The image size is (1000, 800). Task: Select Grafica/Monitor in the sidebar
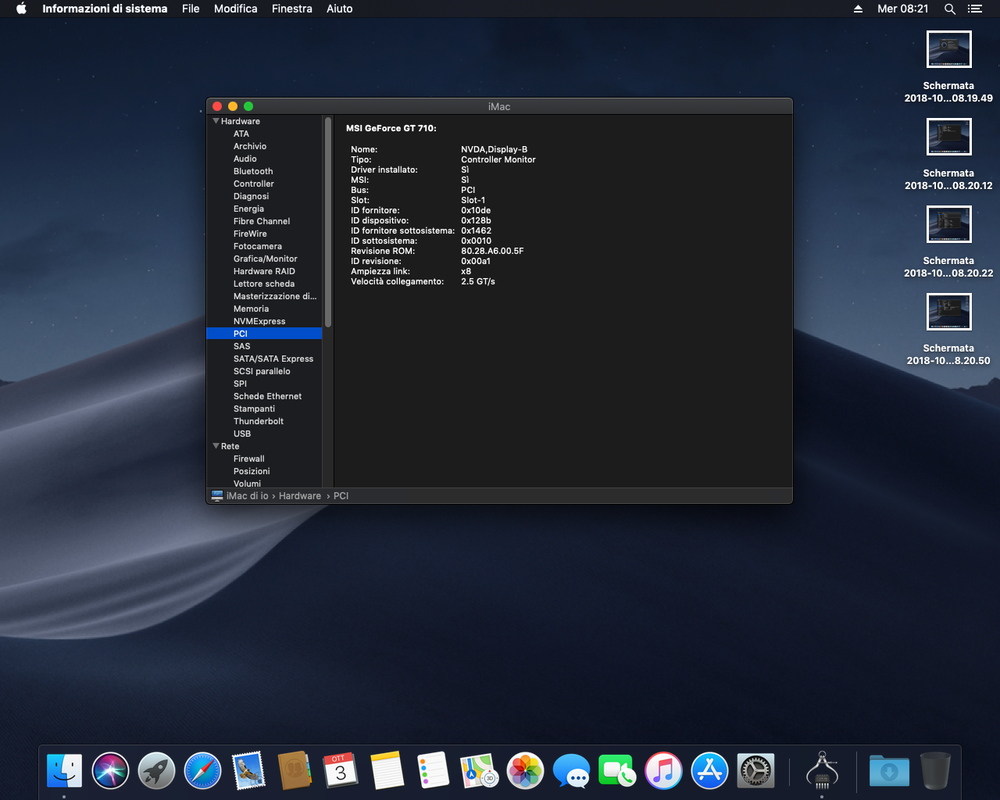[x=264, y=259]
